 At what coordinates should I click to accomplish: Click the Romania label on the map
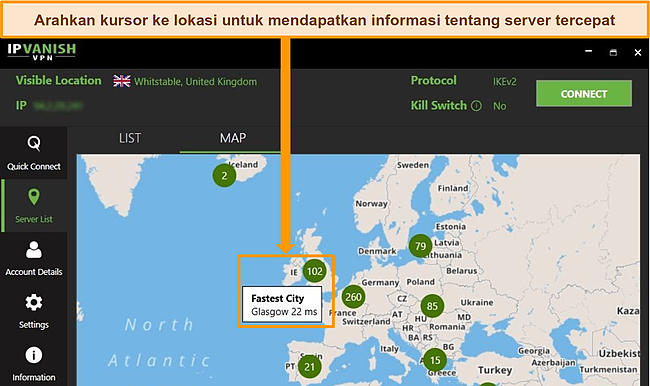click(x=447, y=327)
